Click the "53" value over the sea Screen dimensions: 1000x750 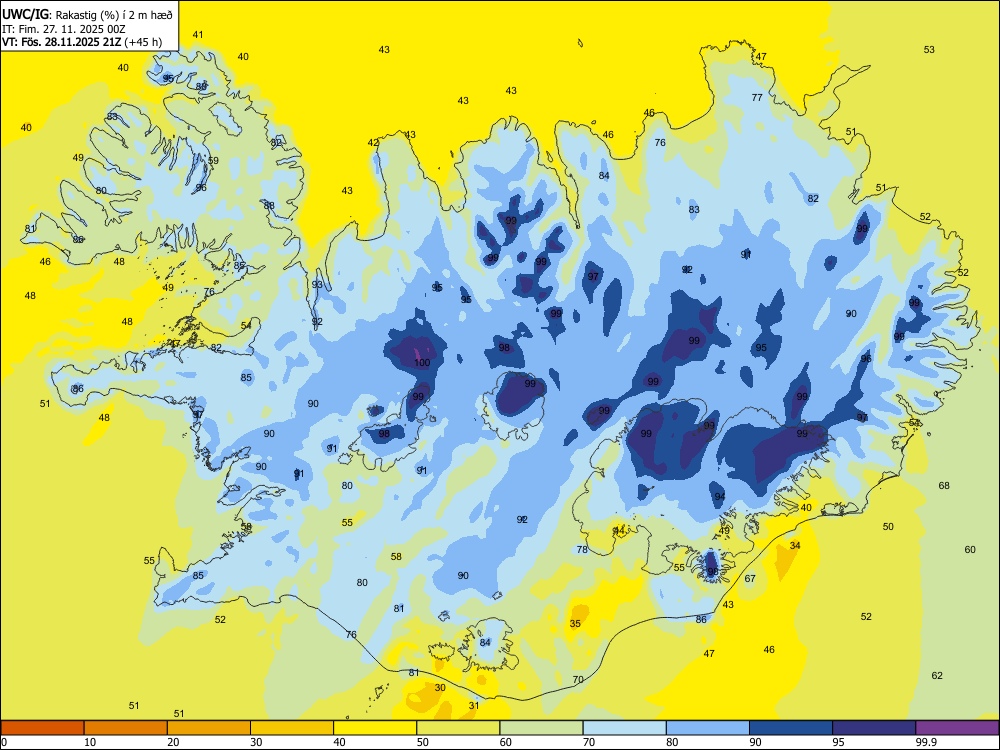[929, 49]
